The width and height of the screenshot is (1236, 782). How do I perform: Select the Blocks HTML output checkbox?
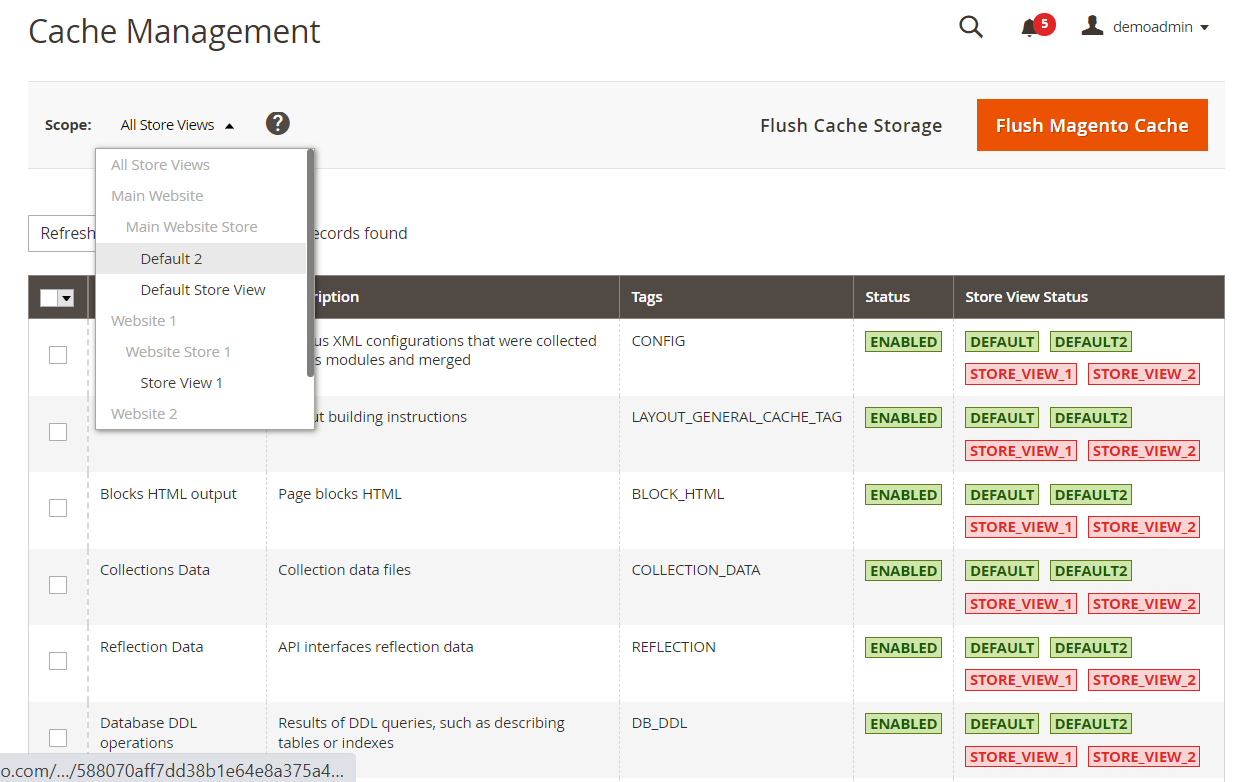pos(58,508)
